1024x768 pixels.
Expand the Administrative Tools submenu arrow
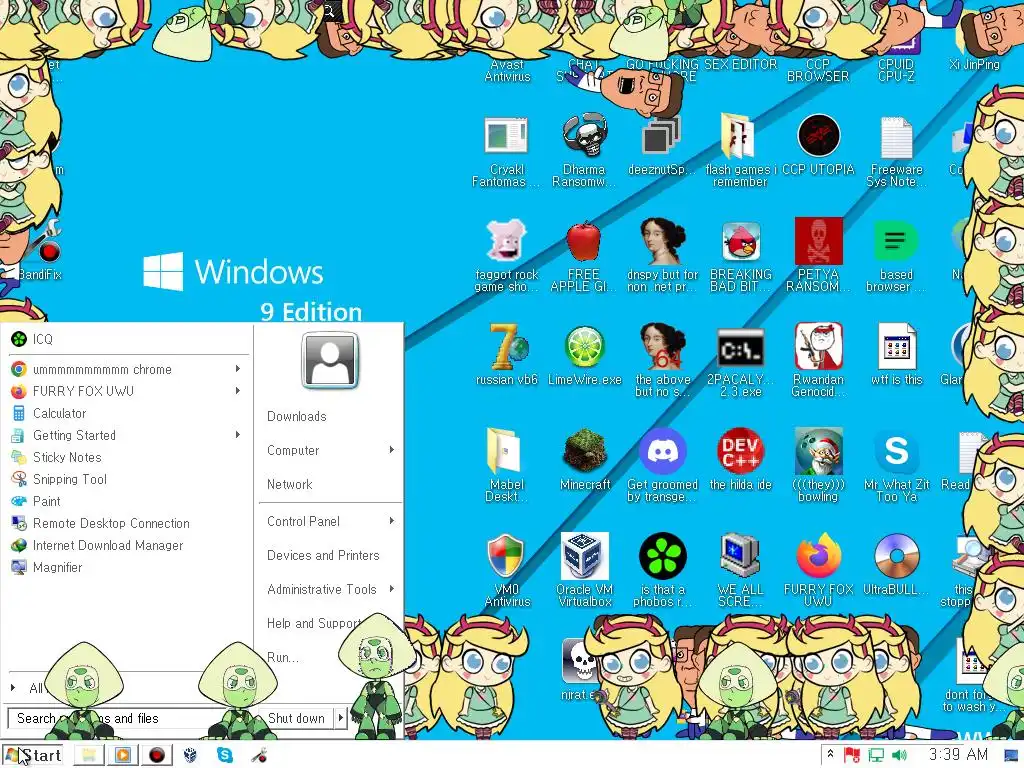392,589
